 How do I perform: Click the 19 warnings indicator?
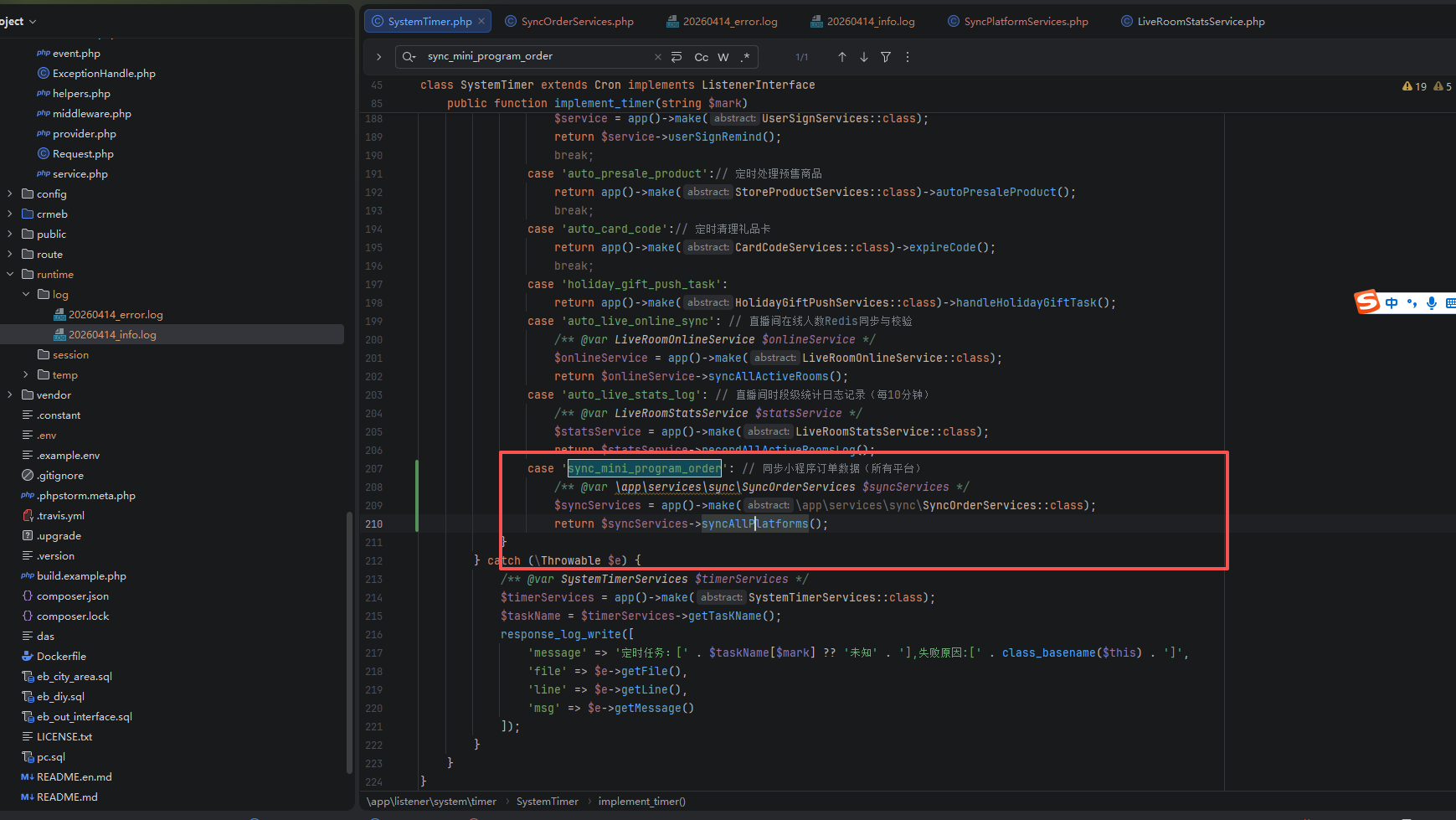pos(1414,86)
